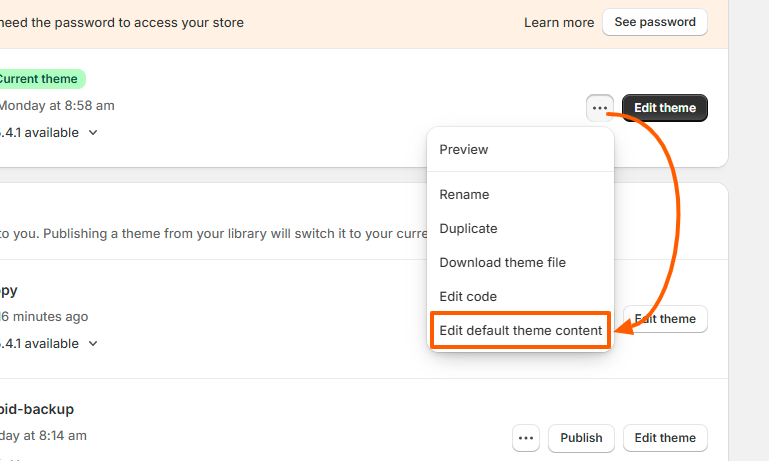Click the dark Edit theme button
769x461 pixels.
[665, 108]
